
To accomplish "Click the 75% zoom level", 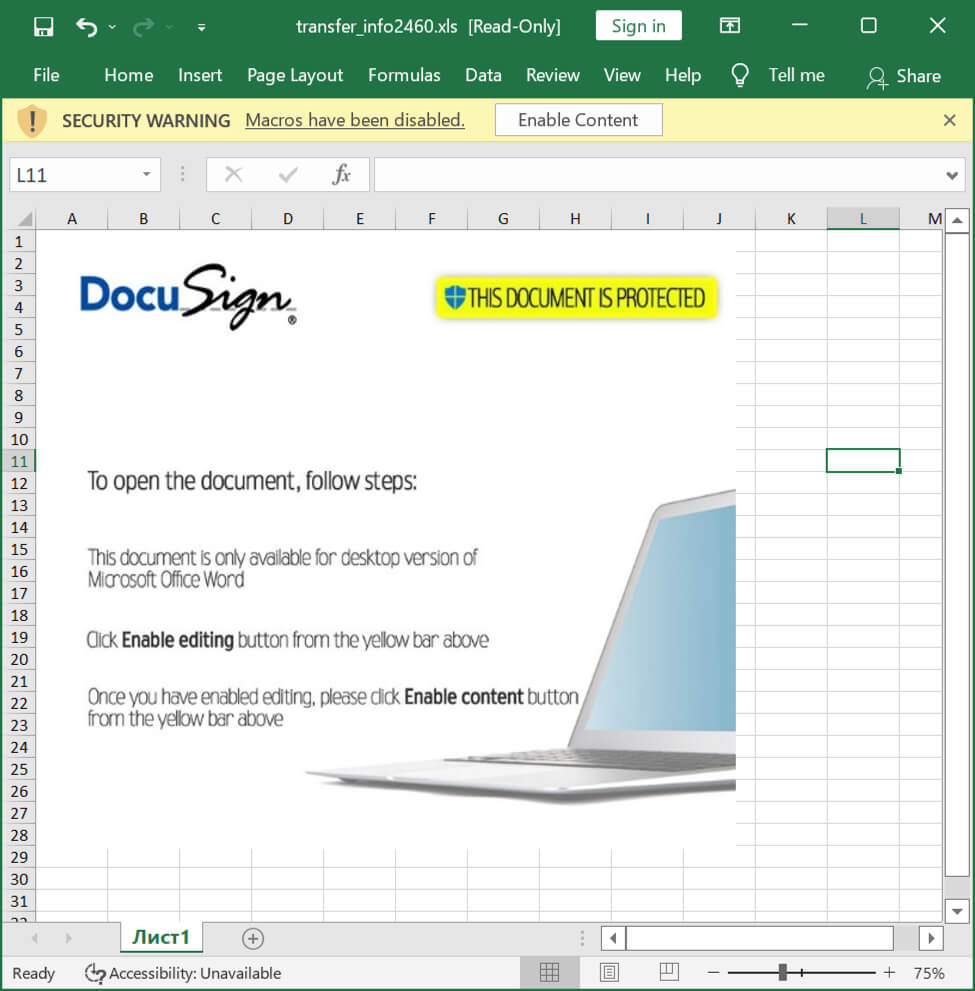I will (x=929, y=973).
